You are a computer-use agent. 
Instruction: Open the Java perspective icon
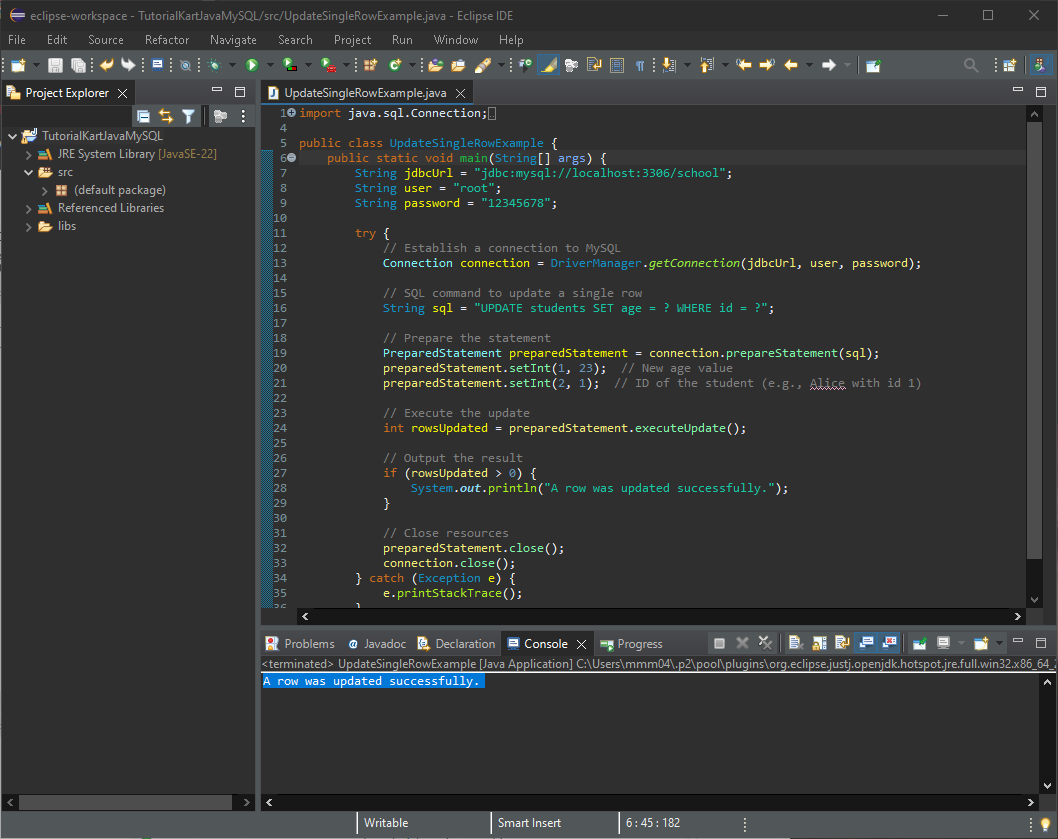pos(1041,65)
